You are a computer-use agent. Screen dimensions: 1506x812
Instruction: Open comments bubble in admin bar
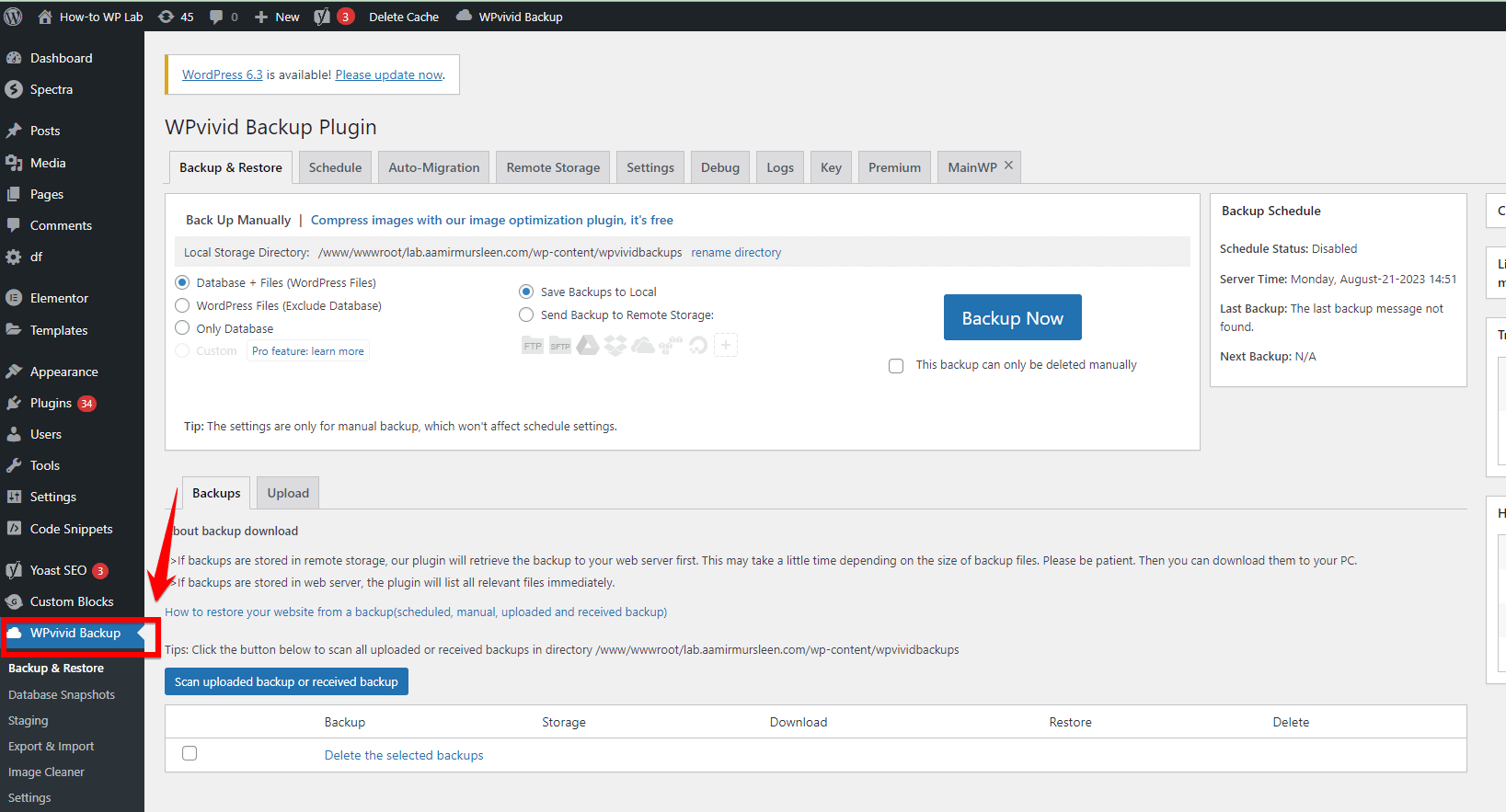click(224, 17)
